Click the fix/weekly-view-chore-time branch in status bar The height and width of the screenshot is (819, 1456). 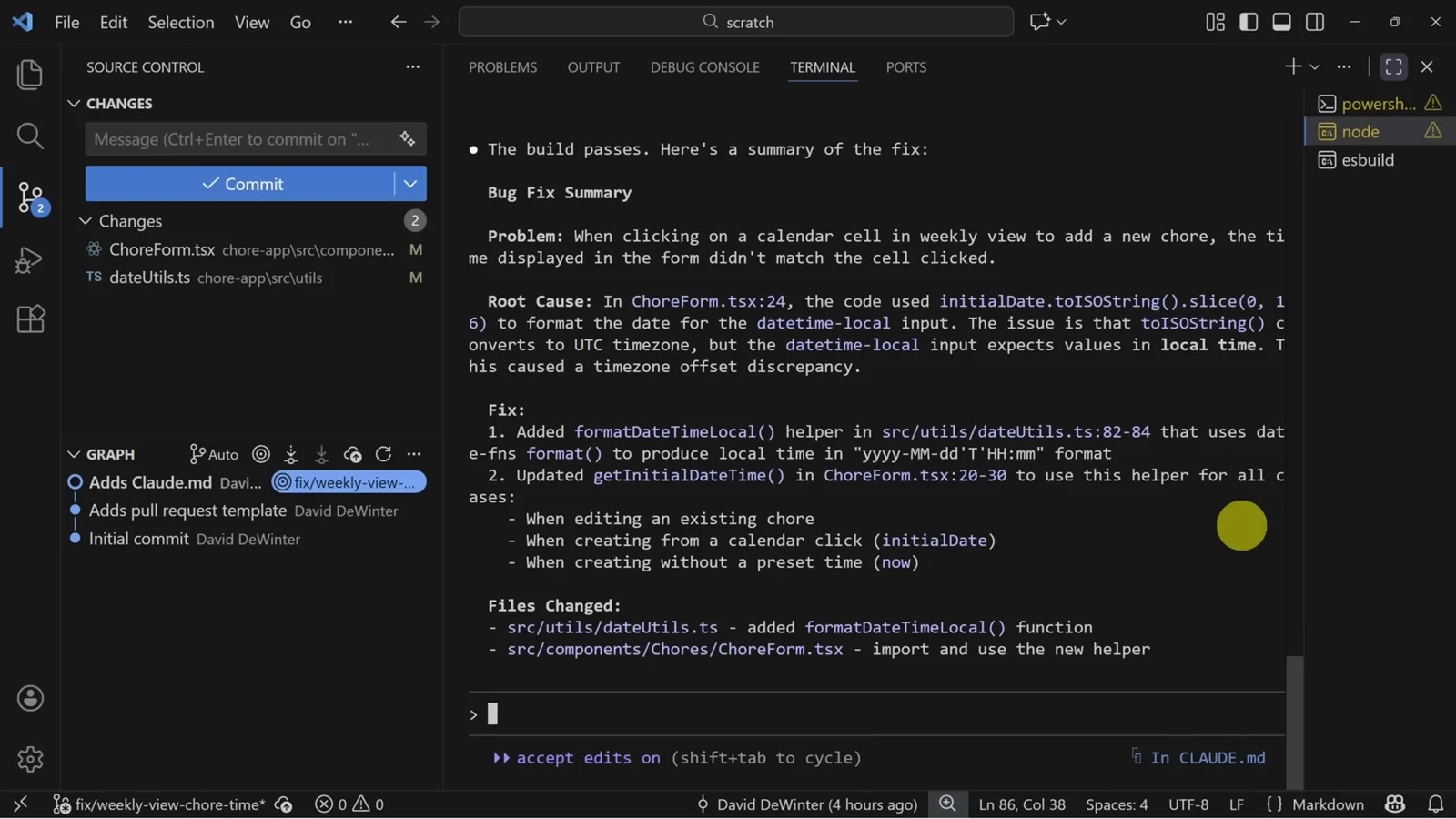pos(160,804)
